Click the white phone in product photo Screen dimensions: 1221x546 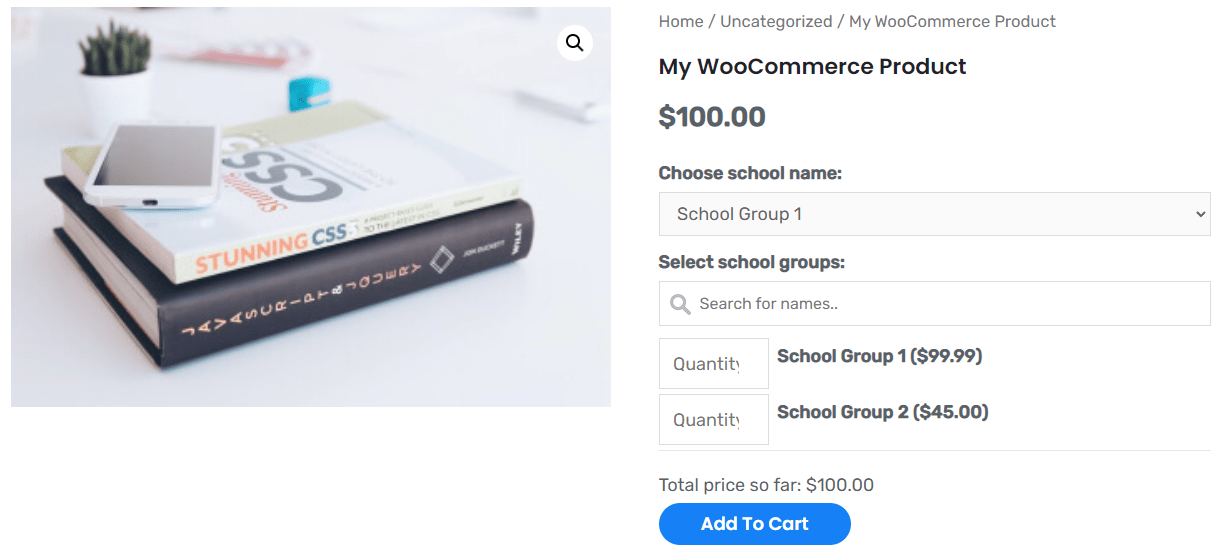click(x=152, y=167)
